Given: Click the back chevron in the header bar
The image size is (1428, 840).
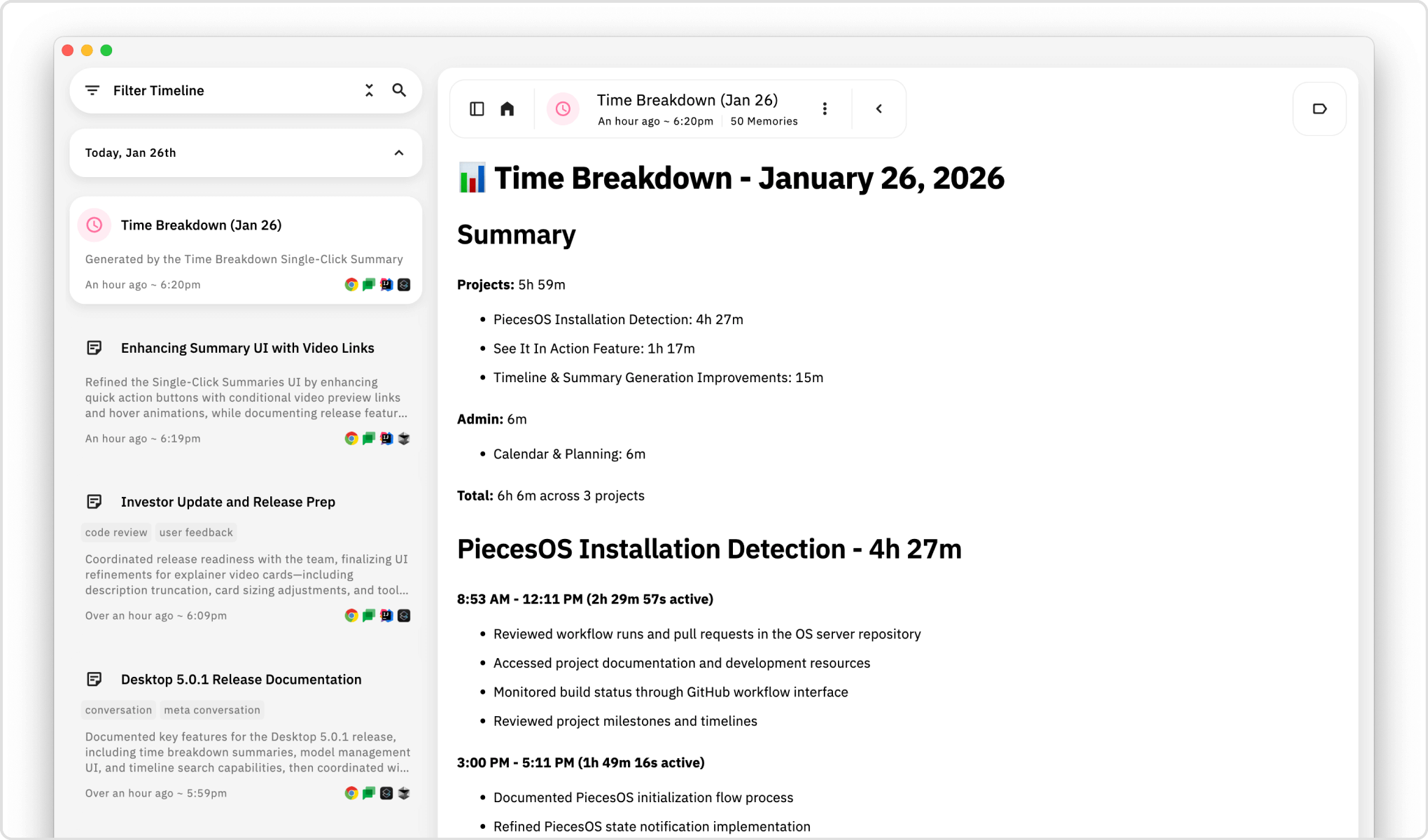Looking at the screenshot, I should 878,108.
